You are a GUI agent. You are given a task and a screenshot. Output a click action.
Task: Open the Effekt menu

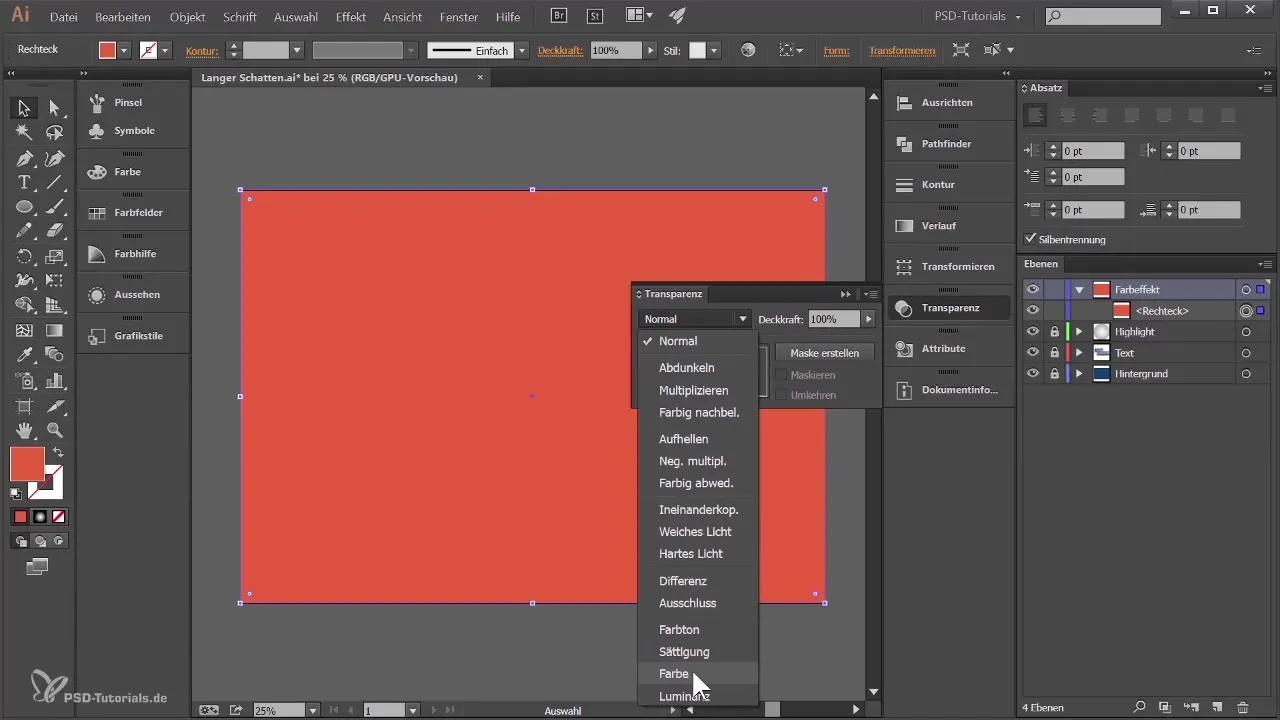pyautogui.click(x=350, y=17)
